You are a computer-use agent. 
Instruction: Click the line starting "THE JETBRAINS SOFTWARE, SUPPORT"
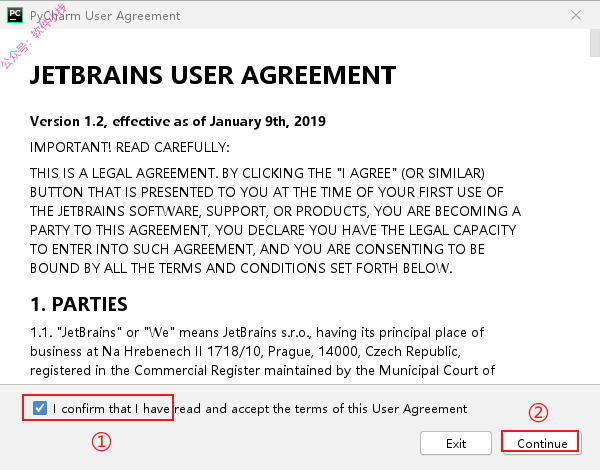(276, 211)
